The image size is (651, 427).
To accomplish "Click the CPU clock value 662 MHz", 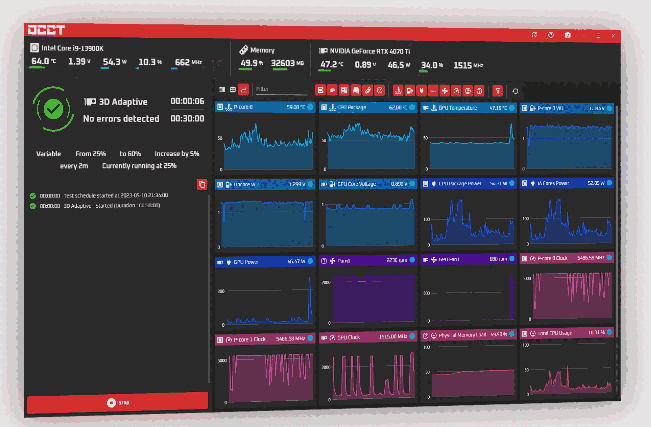I will pos(188,62).
